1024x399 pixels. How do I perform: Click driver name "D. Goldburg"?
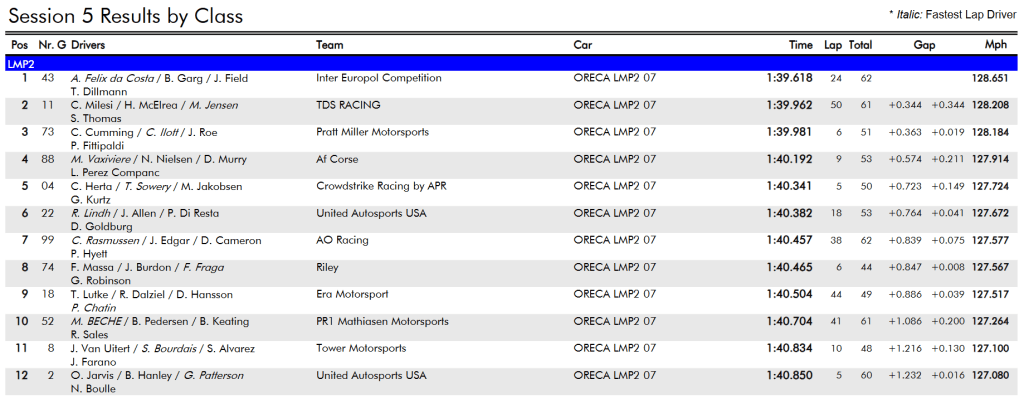pyautogui.click(x=101, y=227)
